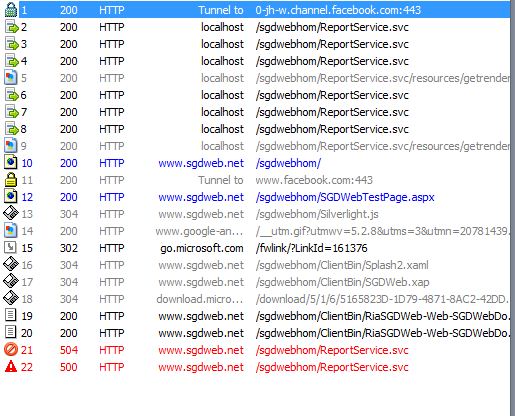
Task: Click the green arrow icon of session 4
Action: tap(11, 61)
